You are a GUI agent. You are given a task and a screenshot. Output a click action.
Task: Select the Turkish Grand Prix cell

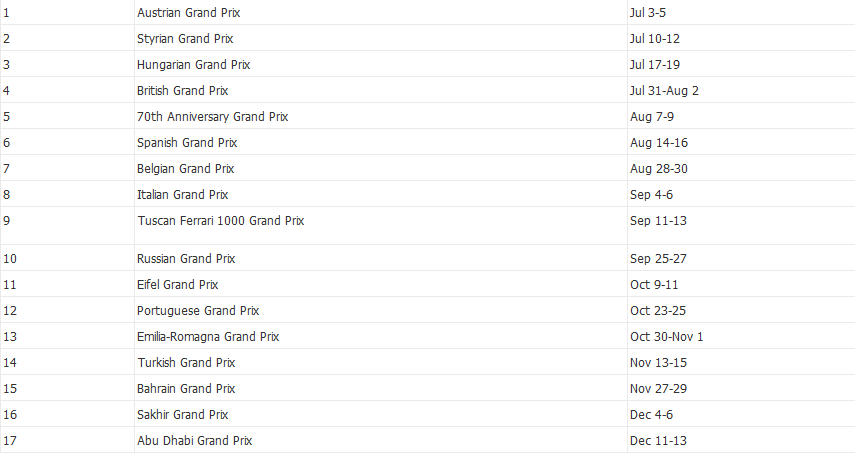click(x=186, y=363)
